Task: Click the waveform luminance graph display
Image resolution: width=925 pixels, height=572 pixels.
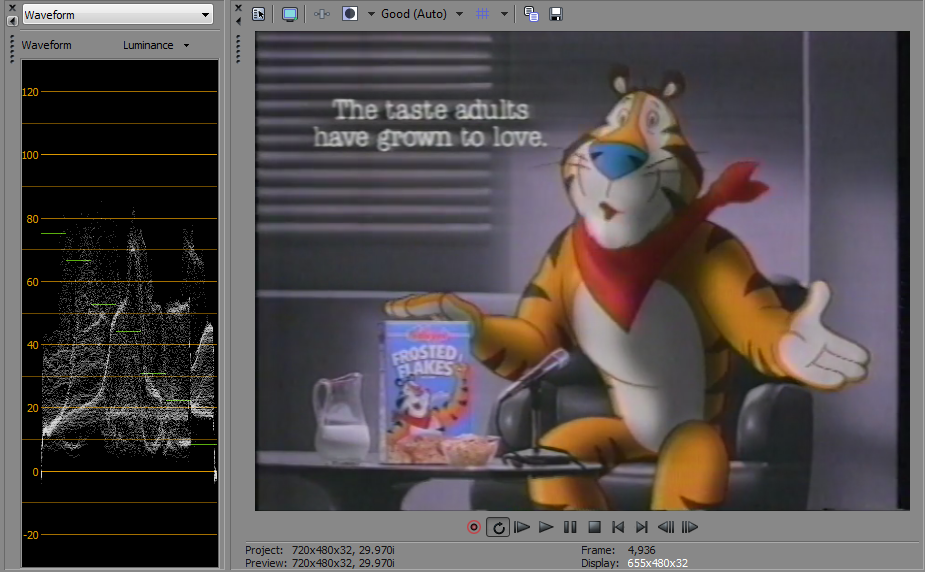Action: [120, 313]
